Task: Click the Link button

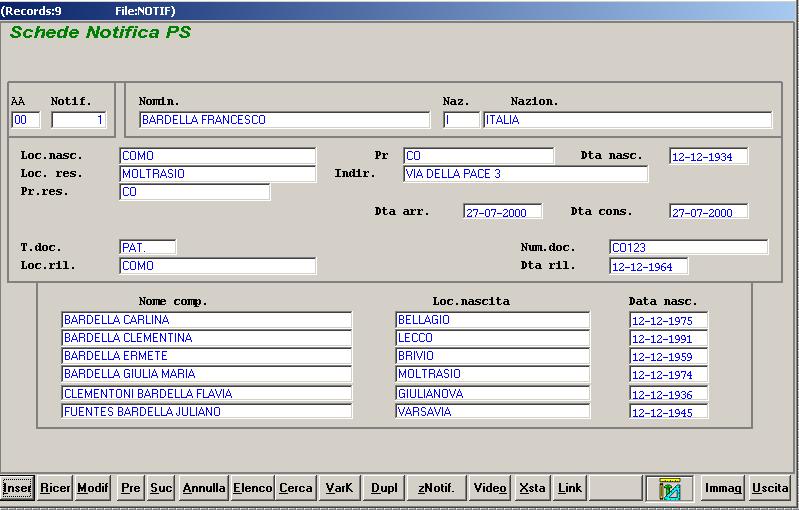Action: click(x=570, y=488)
